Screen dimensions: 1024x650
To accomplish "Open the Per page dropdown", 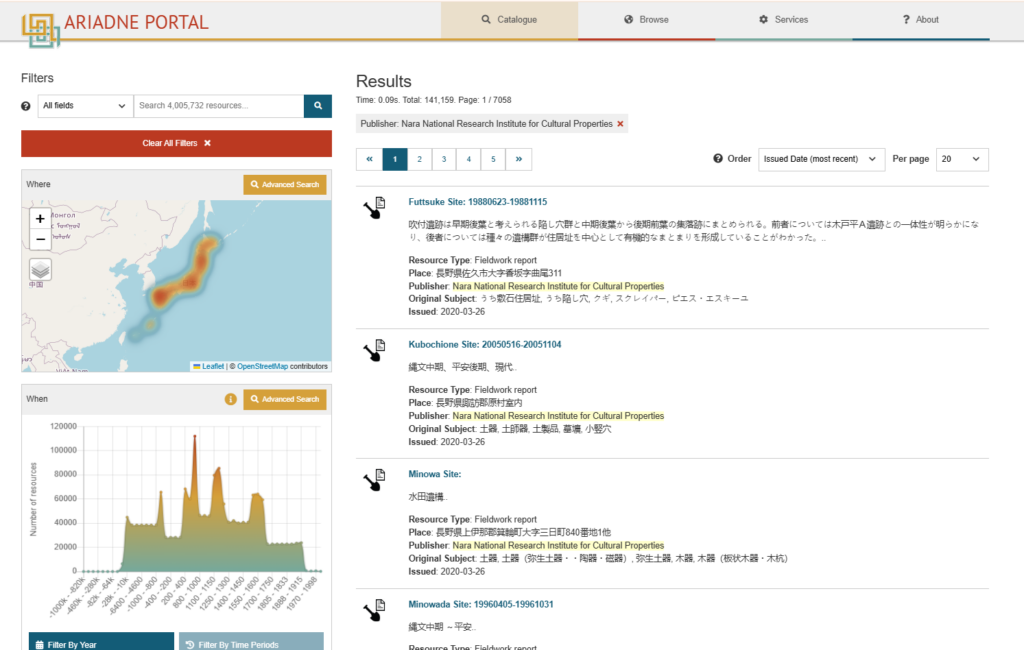I will [962, 159].
